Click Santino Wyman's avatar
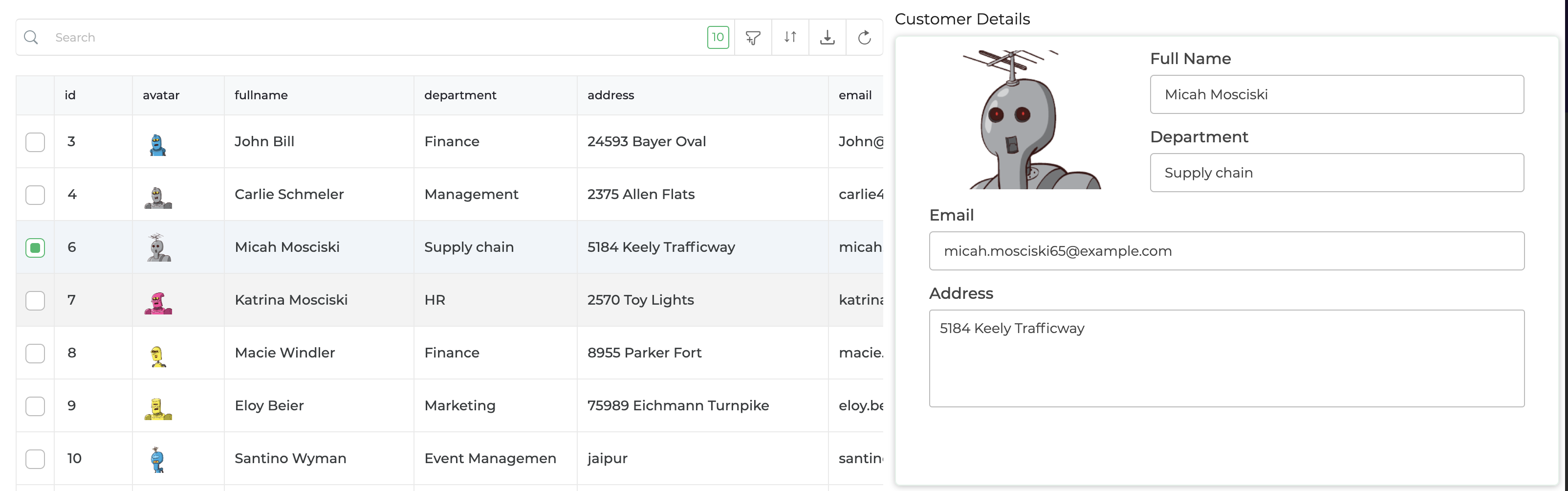The height and width of the screenshot is (491, 1568). click(158, 460)
